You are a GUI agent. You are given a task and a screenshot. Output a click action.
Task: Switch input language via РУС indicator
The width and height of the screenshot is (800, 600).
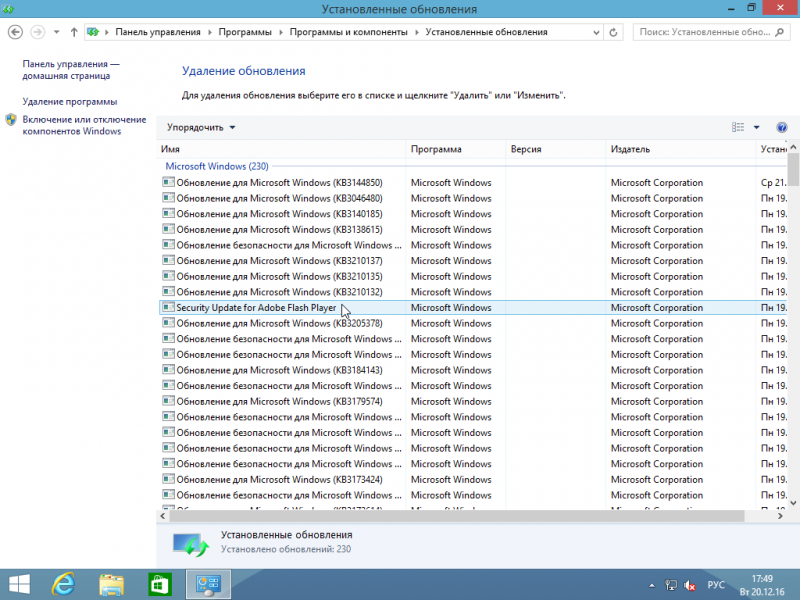[716, 585]
